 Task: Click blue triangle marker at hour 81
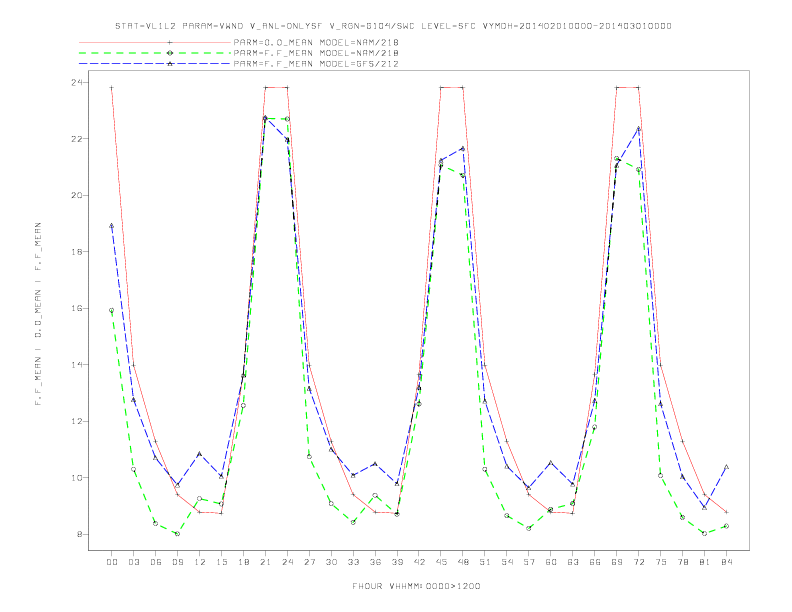tap(705, 507)
